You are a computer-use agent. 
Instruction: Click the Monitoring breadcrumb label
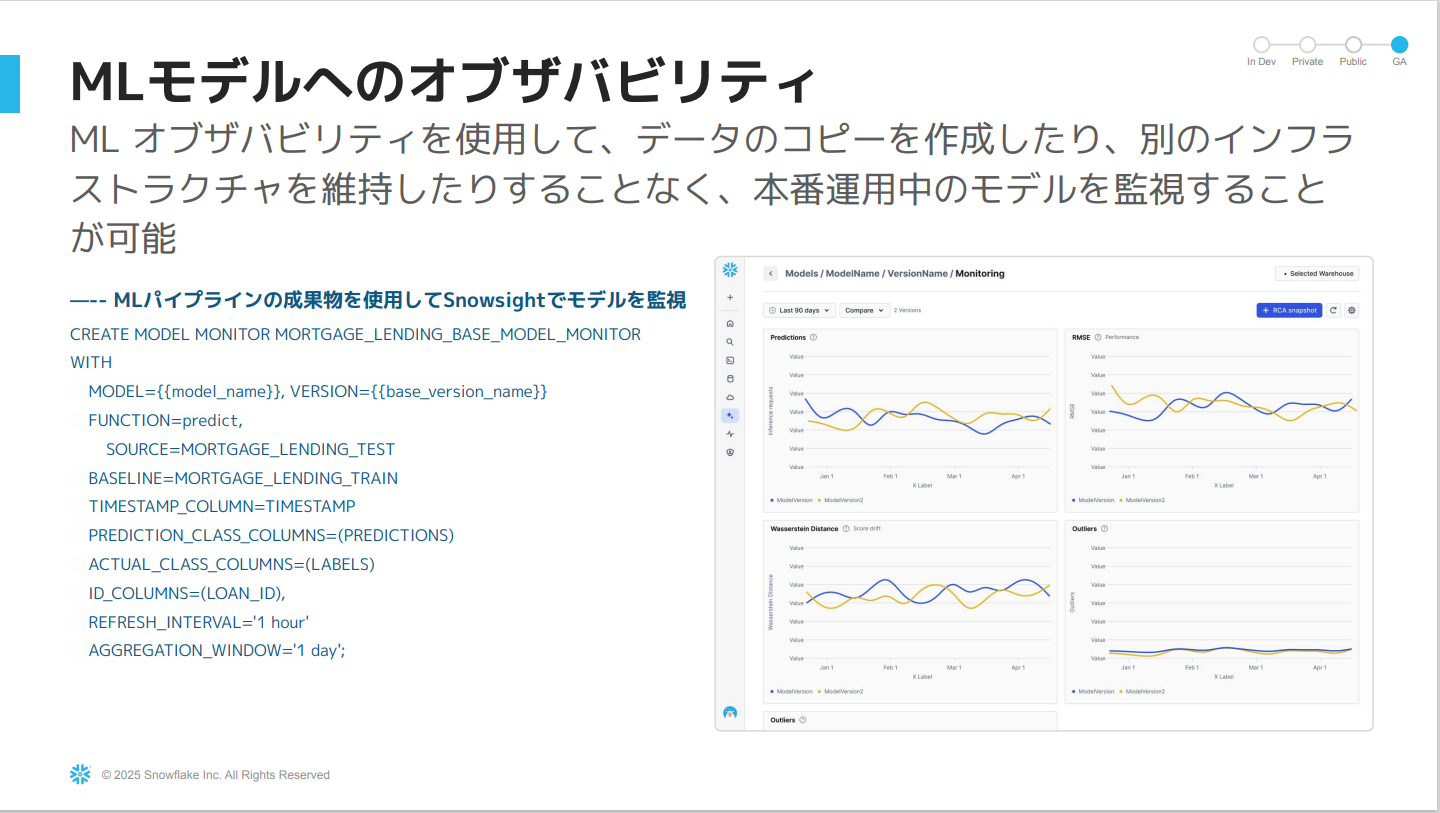pyautogui.click(x=980, y=273)
